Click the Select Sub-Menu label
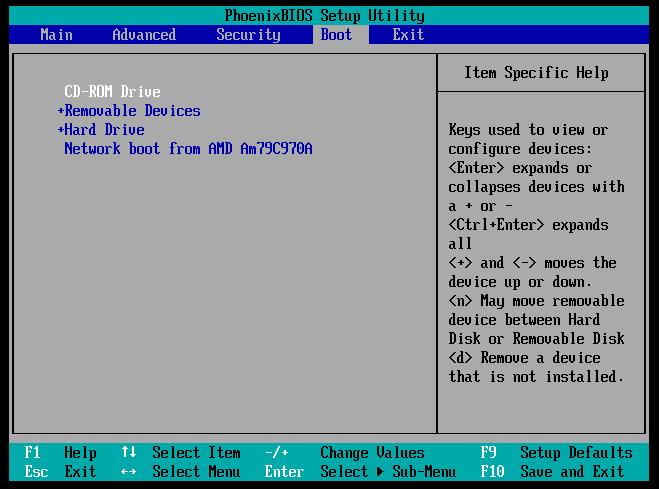 [x=388, y=472]
